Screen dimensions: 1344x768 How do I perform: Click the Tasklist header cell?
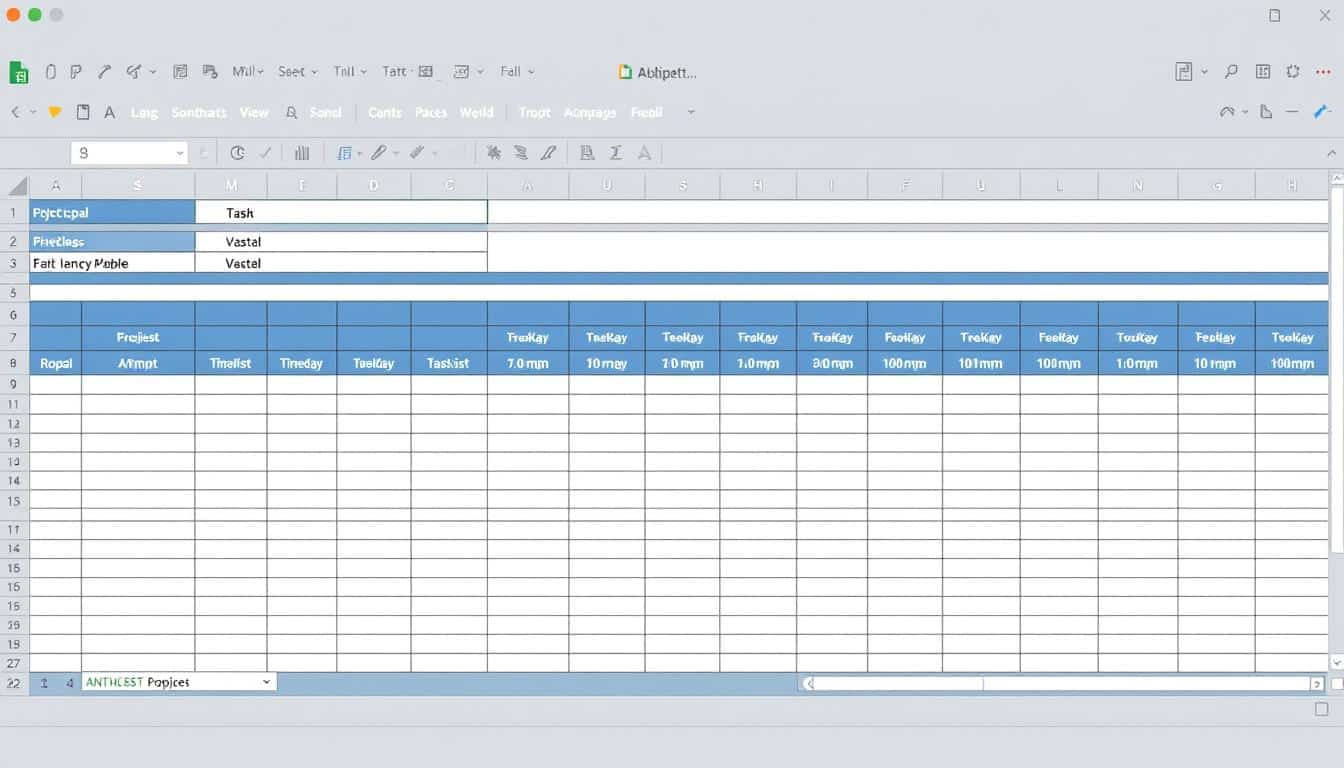pyautogui.click(x=449, y=363)
